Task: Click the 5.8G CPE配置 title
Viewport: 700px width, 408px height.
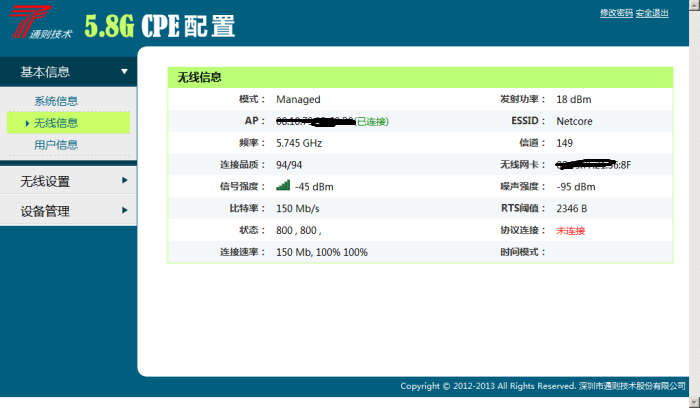Action: [159, 26]
